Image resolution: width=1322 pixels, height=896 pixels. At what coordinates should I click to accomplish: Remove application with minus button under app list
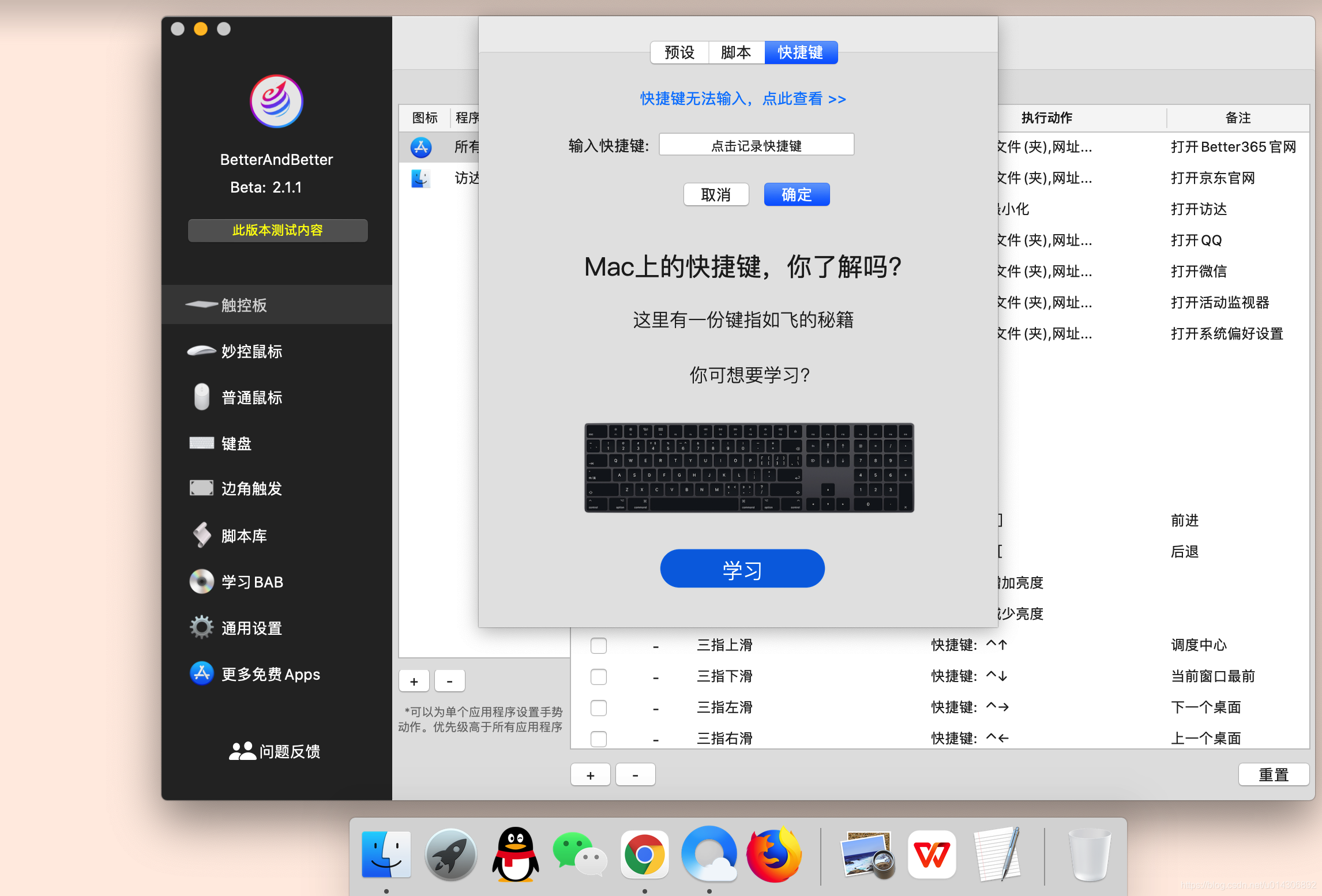pos(449,681)
